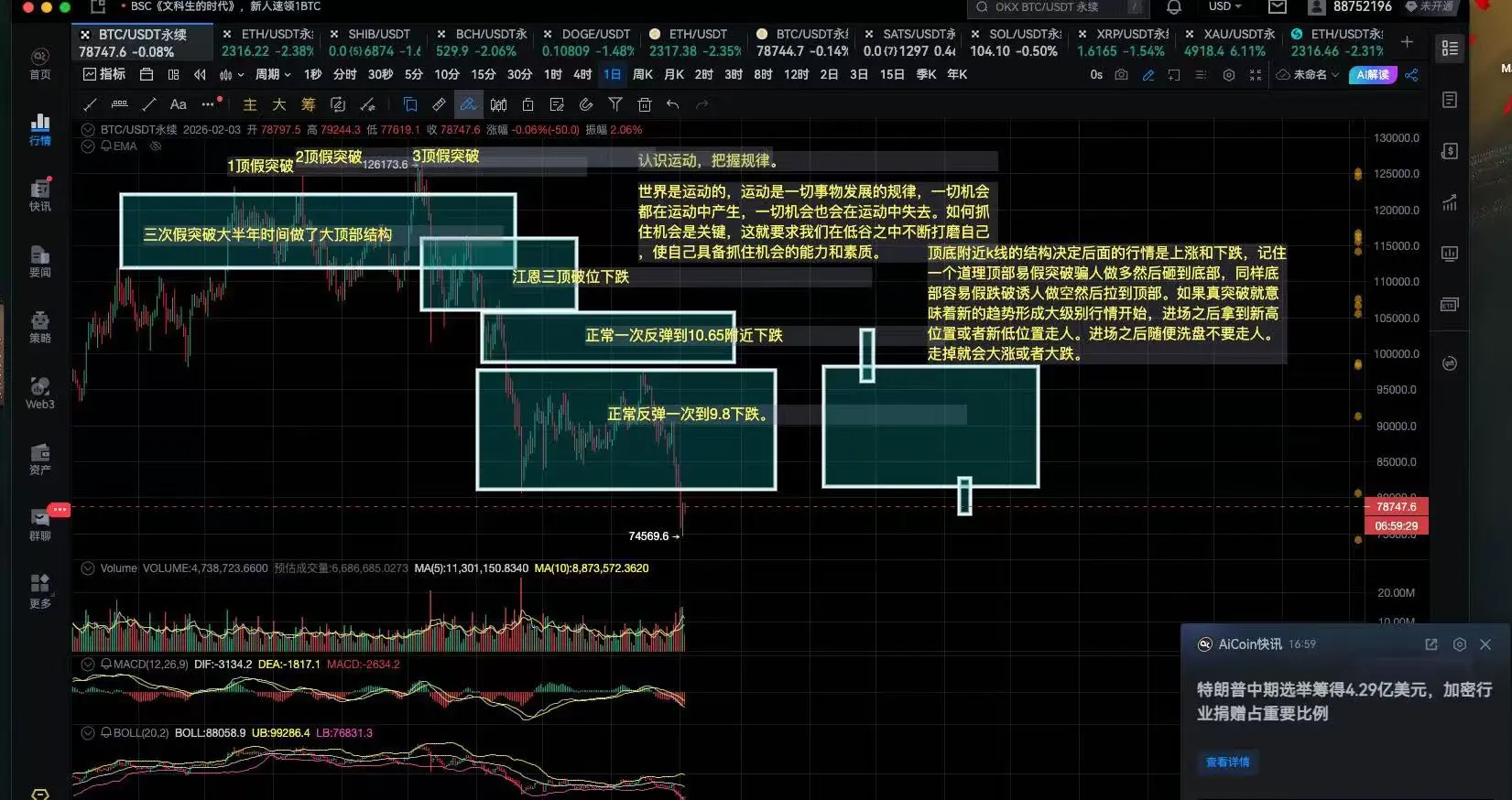1512x800 pixels.
Task: Open the 策略 strategy sidebar icon
Action: [40, 328]
